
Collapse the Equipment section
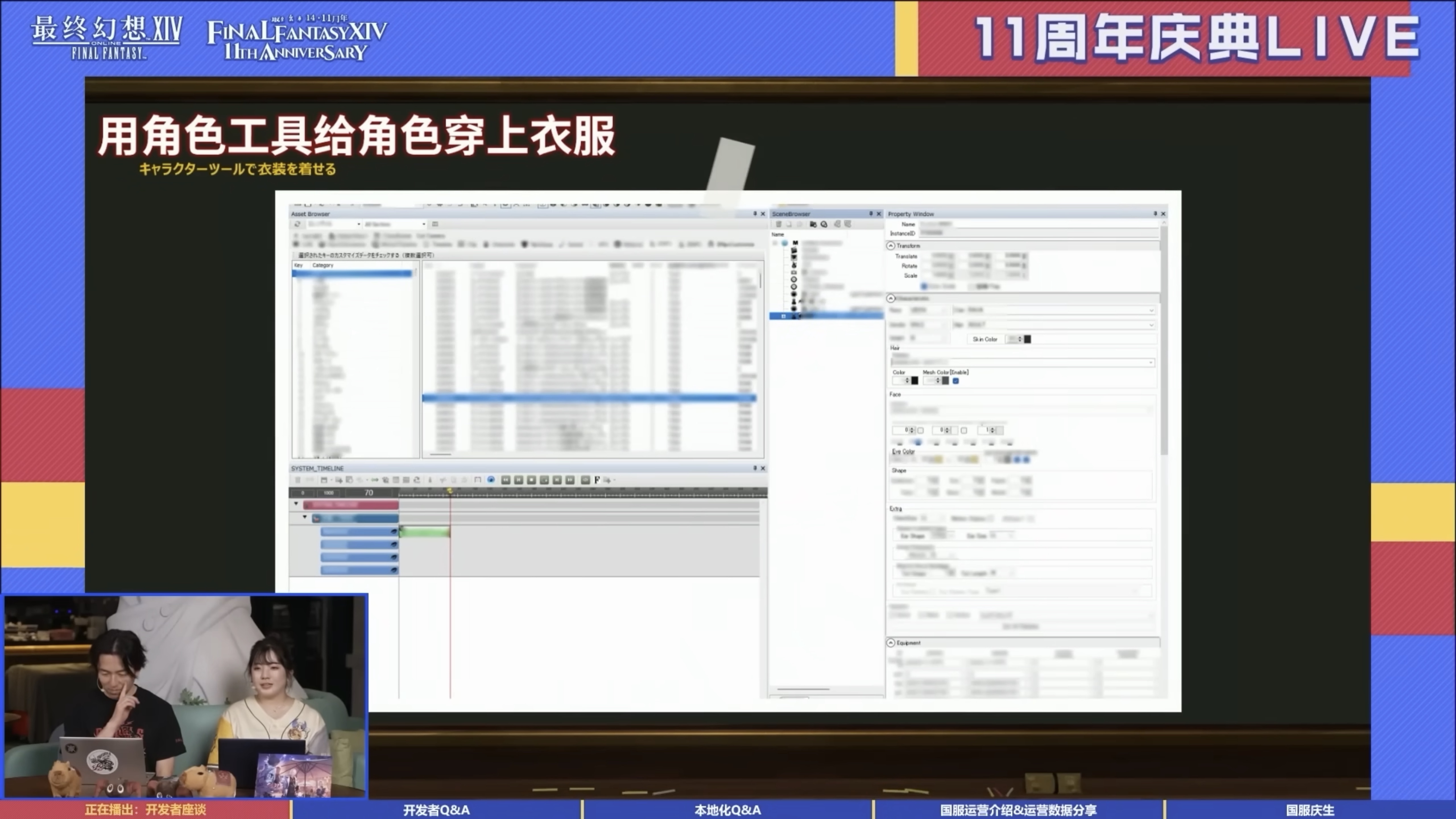891,643
